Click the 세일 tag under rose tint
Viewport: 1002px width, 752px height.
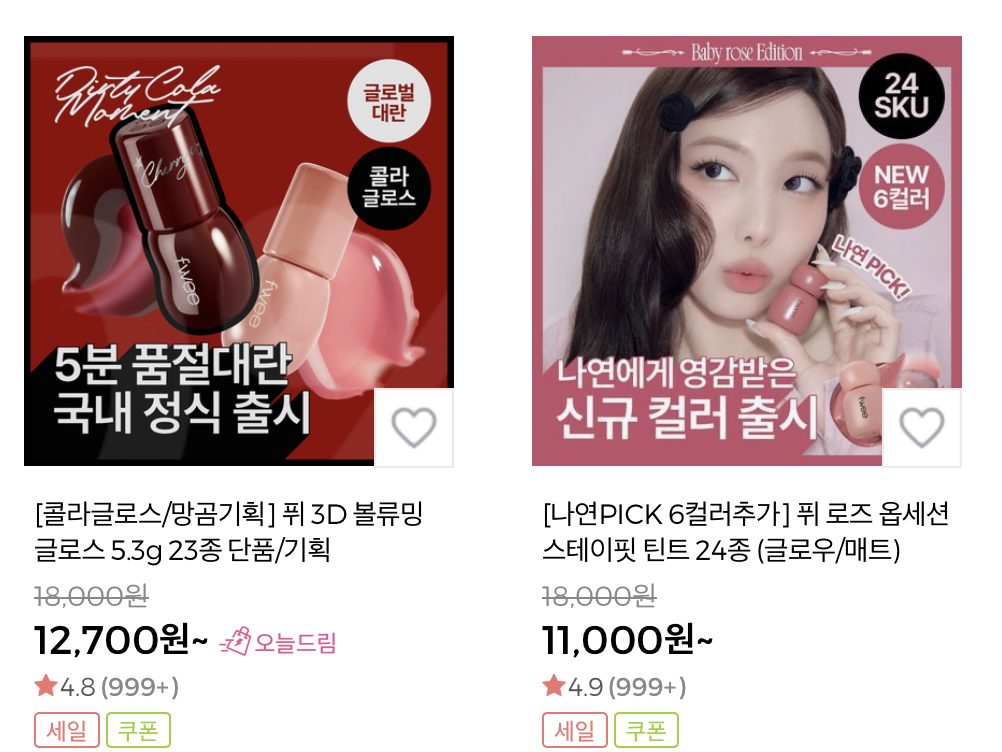(574, 730)
